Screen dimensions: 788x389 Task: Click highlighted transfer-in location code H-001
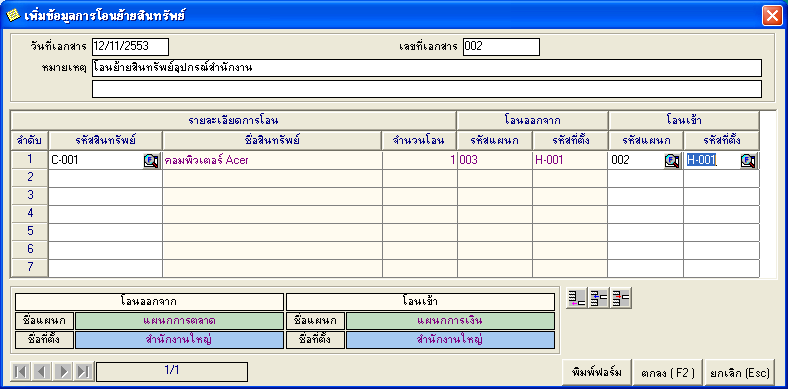click(x=702, y=161)
